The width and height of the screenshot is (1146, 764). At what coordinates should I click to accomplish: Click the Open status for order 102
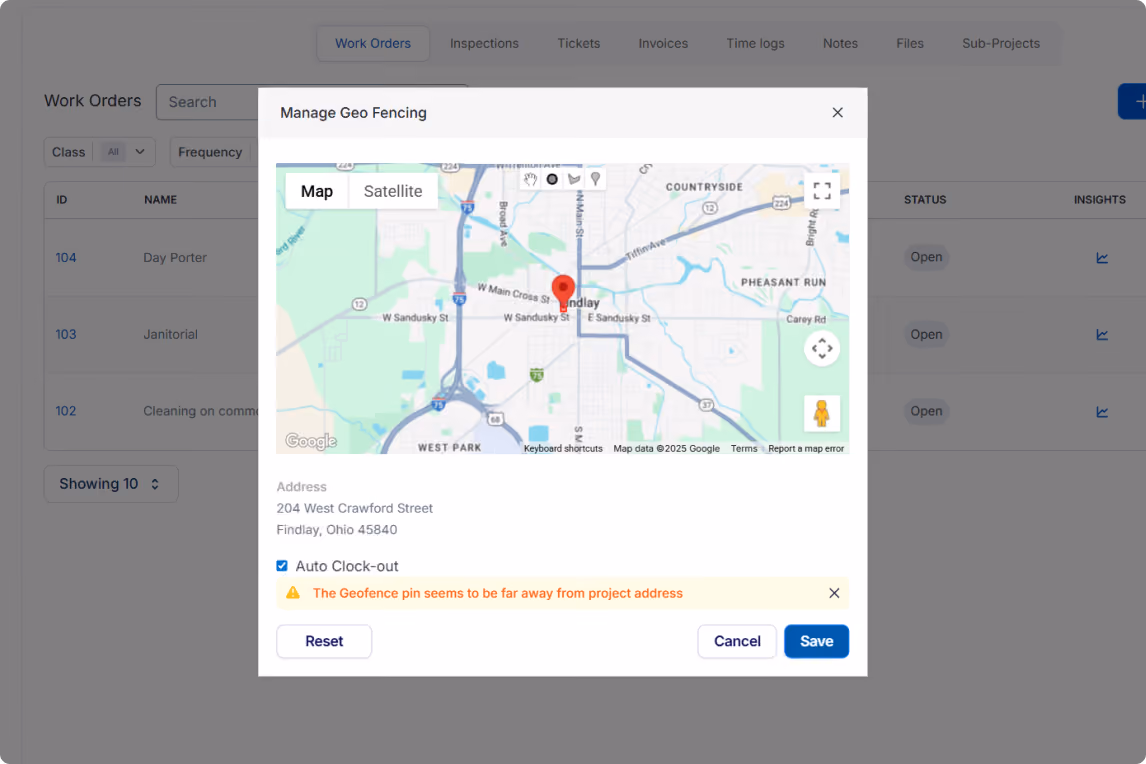coord(926,411)
